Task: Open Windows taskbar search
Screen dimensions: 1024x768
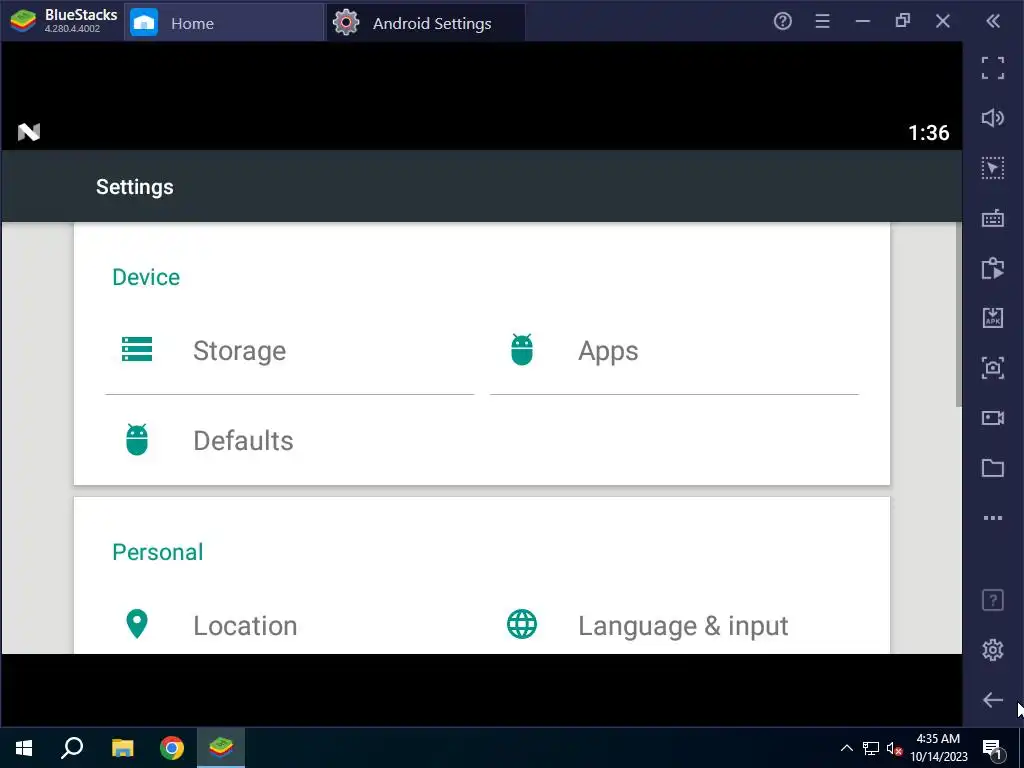Action: 72,748
